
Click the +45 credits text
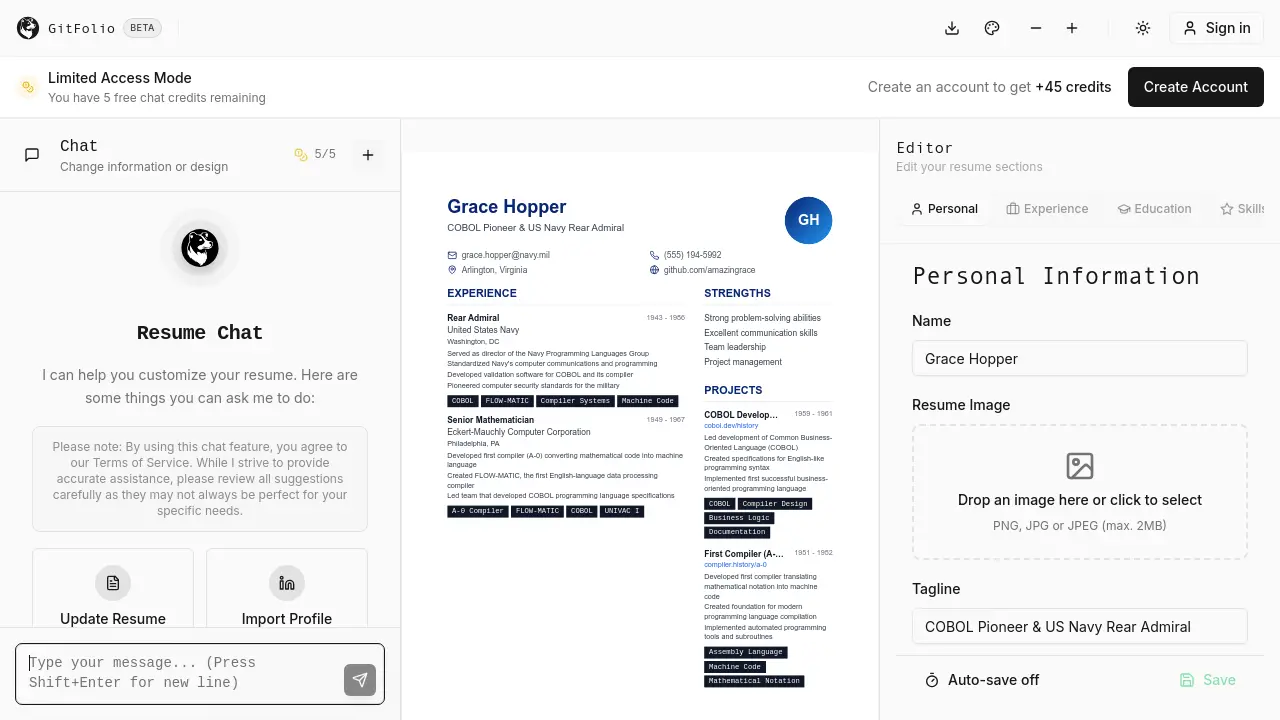(1073, 87)
